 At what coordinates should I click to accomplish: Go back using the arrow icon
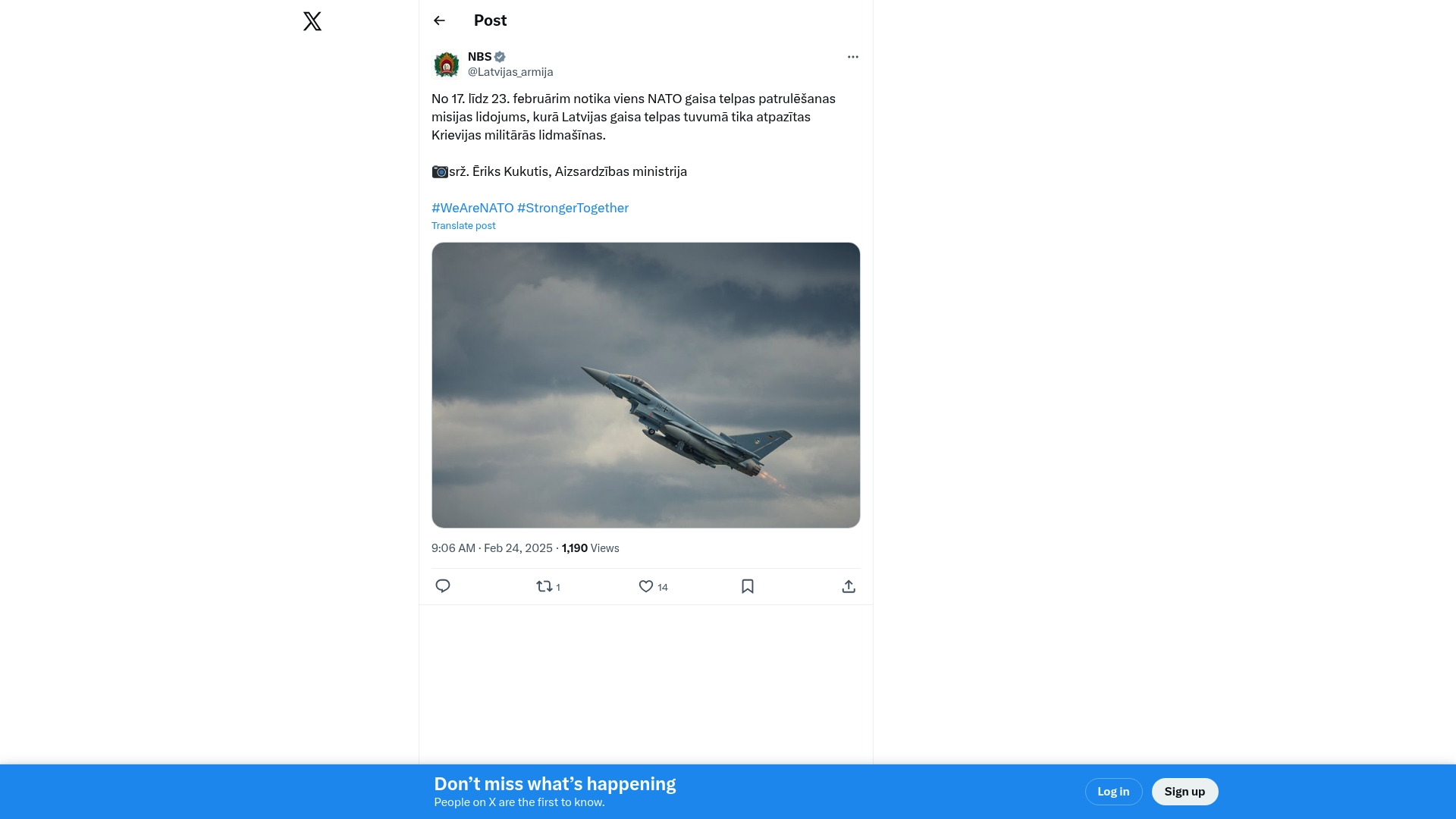coord(439,20)
